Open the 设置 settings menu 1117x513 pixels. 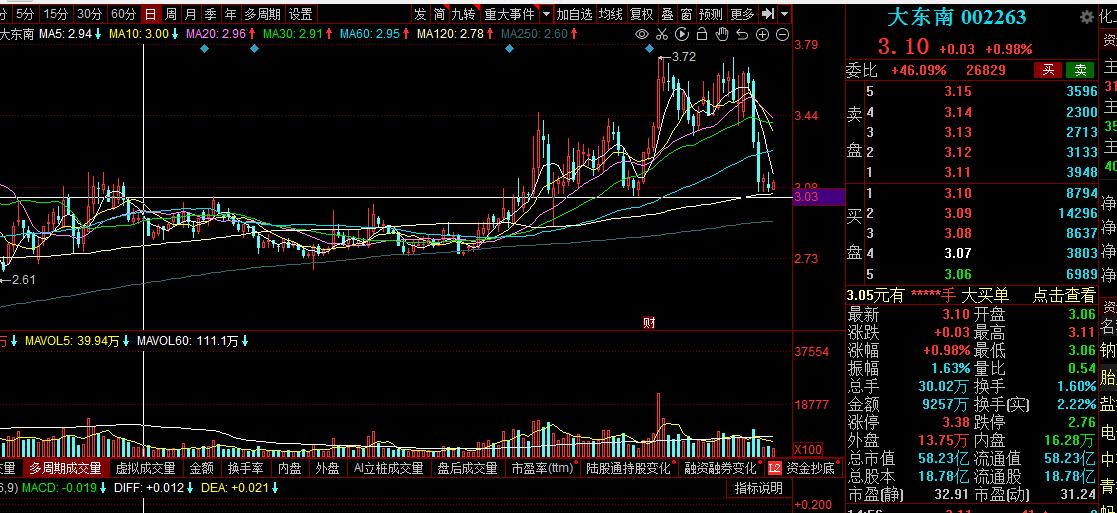point(301,14)
